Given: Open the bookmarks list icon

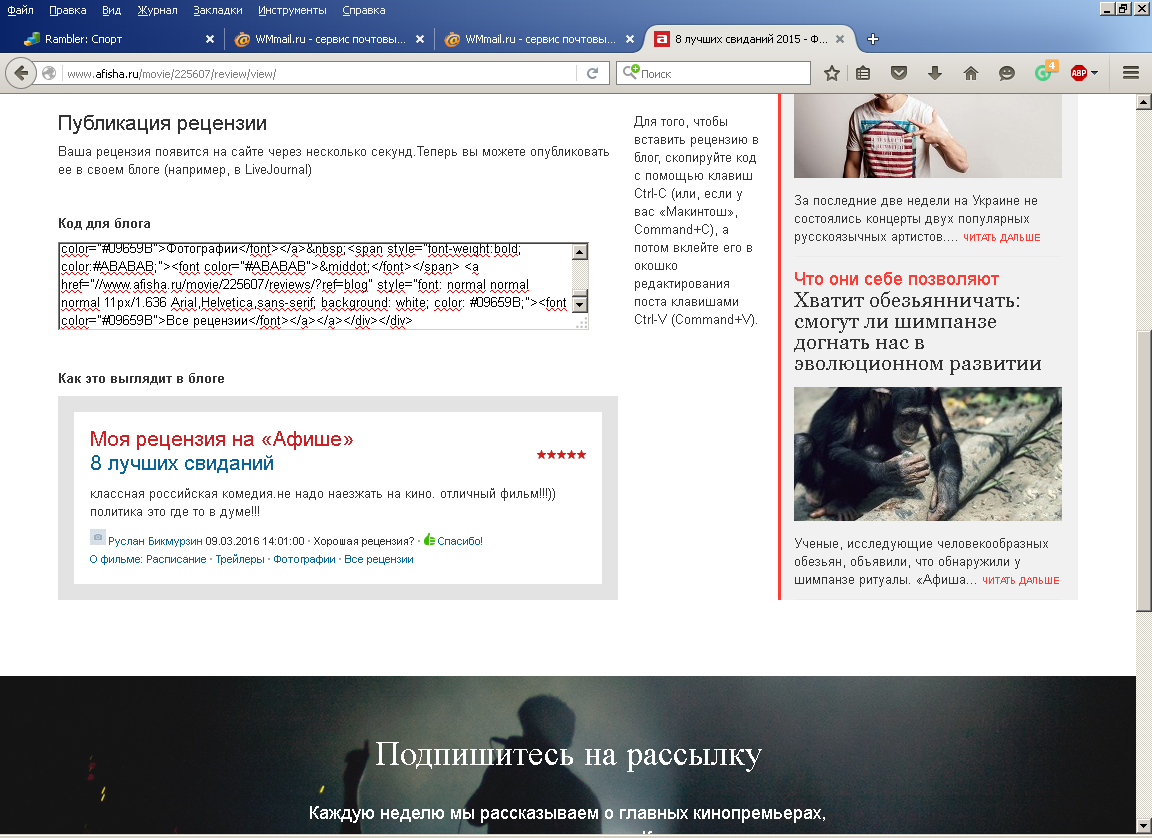Looking at the screenshot, I should coord(863,73).
